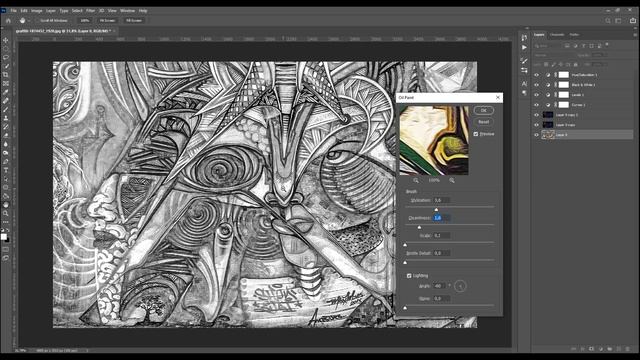Select the Clone Stamp tool
This screenshot has height=360, width=640.
6,118
